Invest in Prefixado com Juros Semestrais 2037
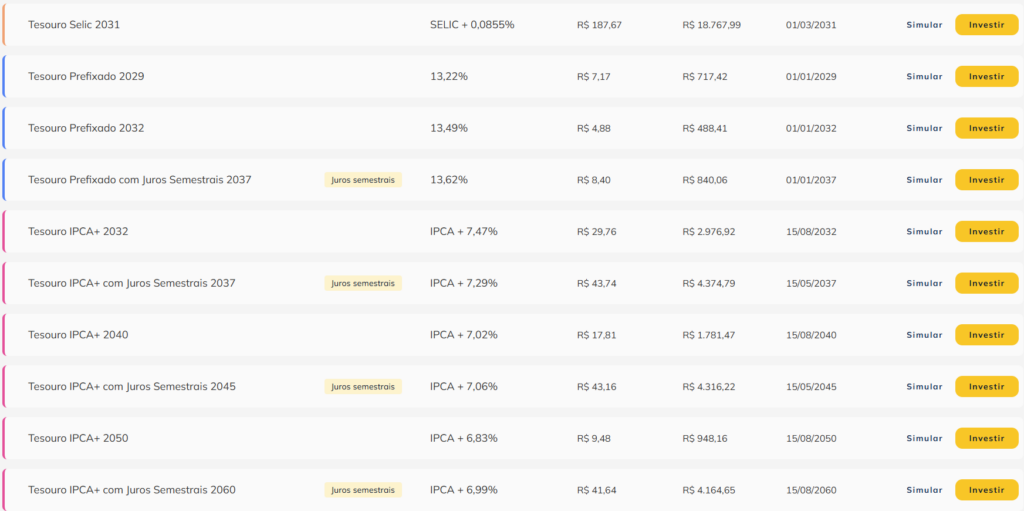1024x511 pixels. 986,180
